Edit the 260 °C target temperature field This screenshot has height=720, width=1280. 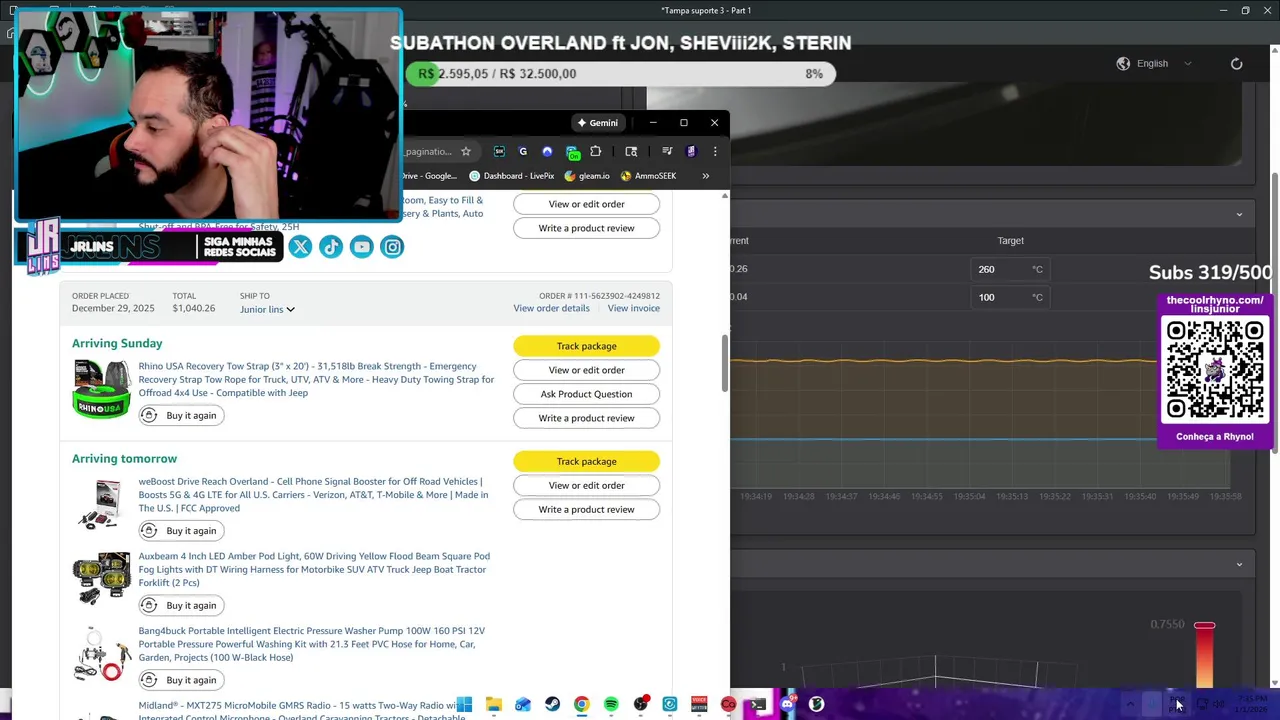tap(1008, 270)
